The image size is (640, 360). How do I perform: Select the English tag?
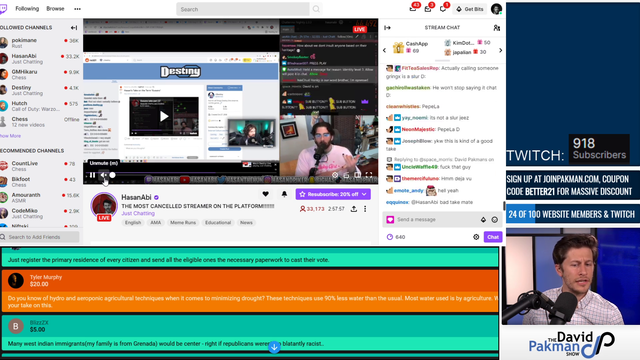click(x=133, y=222)
